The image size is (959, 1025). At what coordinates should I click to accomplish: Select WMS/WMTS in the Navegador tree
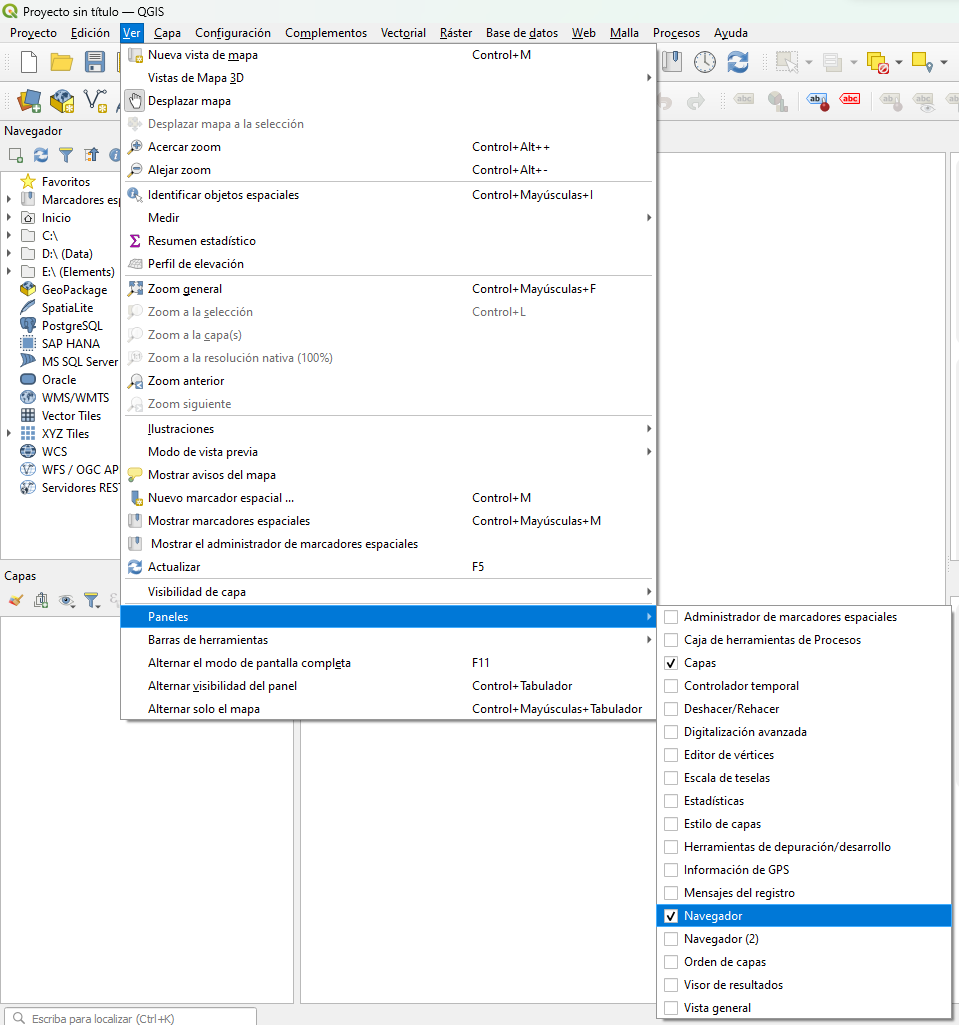75,397
